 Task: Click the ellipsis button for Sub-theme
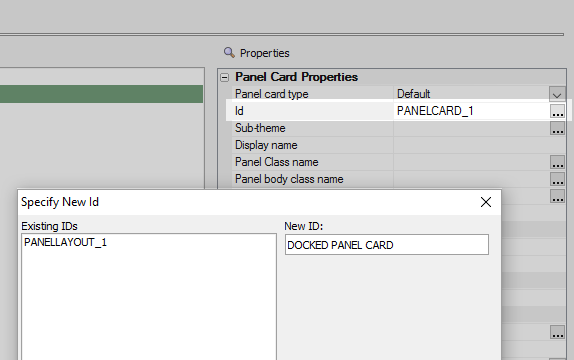tap(558, 128)
